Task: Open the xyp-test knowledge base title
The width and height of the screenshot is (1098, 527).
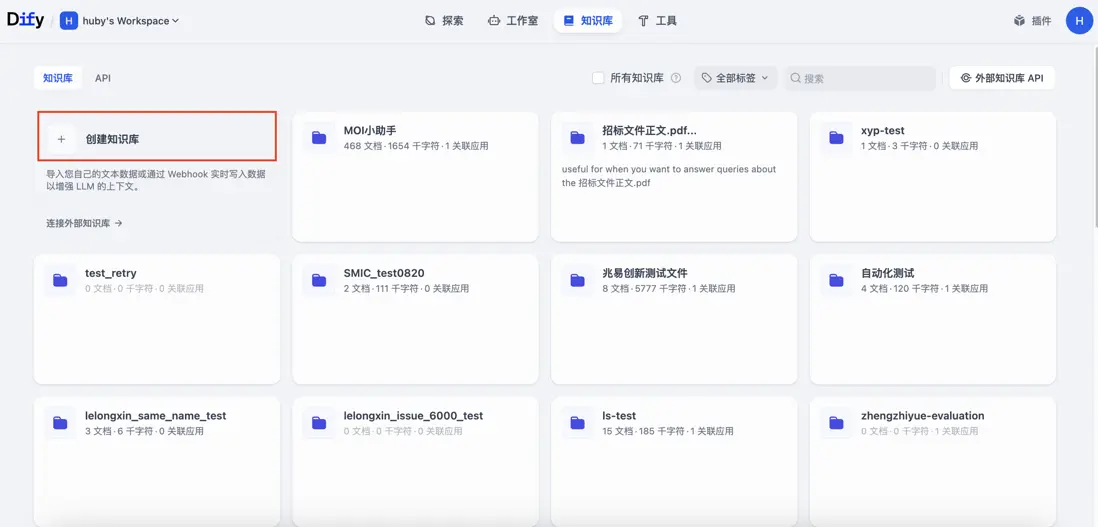Action: 882,130
